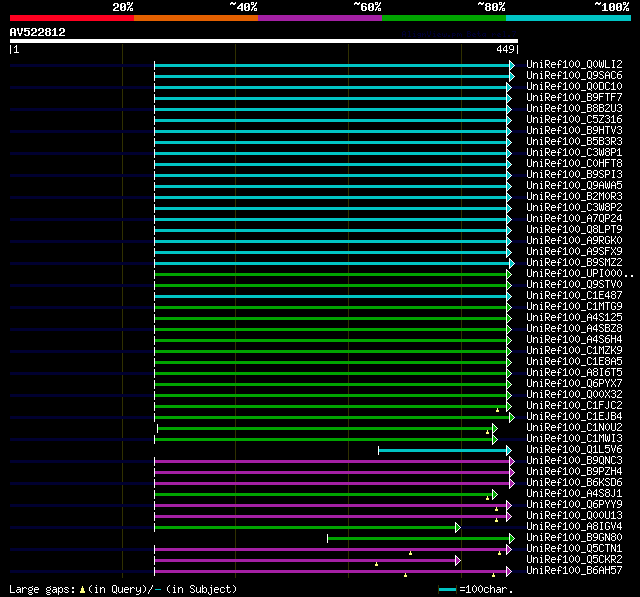640x597 pixels.
Task: Select the UniRef100_A4S6H4 label
Action: click(574, 340)
